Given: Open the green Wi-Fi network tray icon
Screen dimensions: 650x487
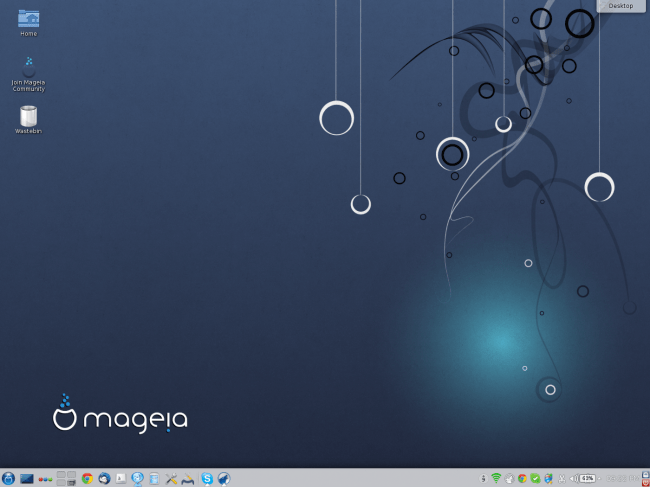Looking at the screenshot, I should pos(496,479).
